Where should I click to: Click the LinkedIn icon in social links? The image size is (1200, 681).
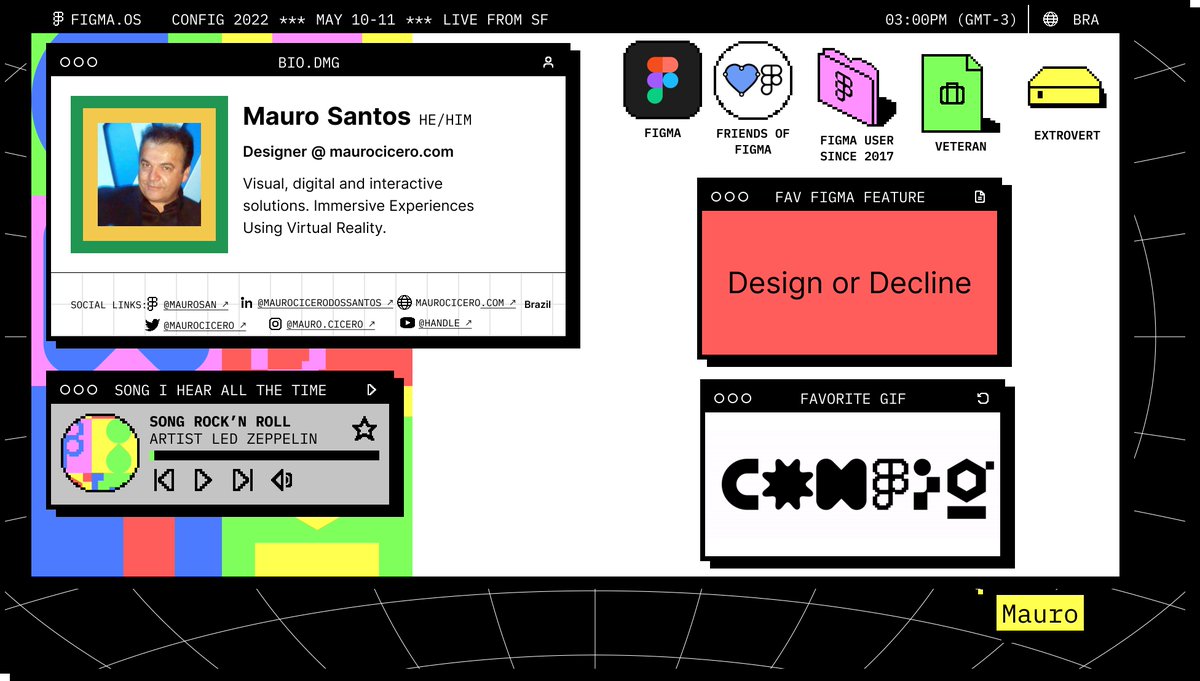coord(247,302)
